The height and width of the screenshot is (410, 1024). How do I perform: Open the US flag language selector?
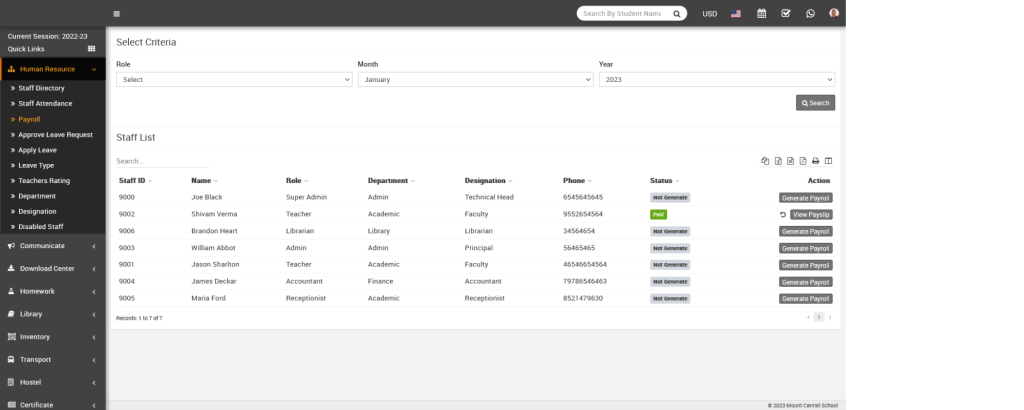(736, 14)
